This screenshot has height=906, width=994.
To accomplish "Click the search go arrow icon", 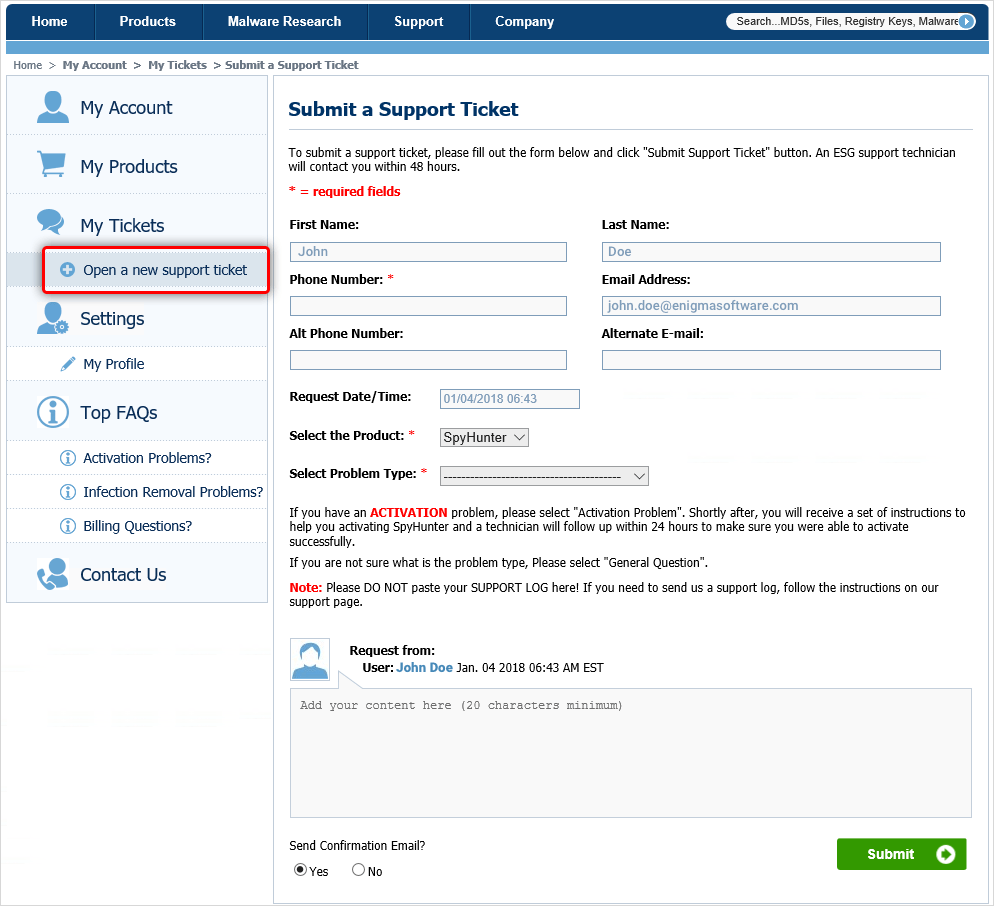I will [x=965, y=21].
